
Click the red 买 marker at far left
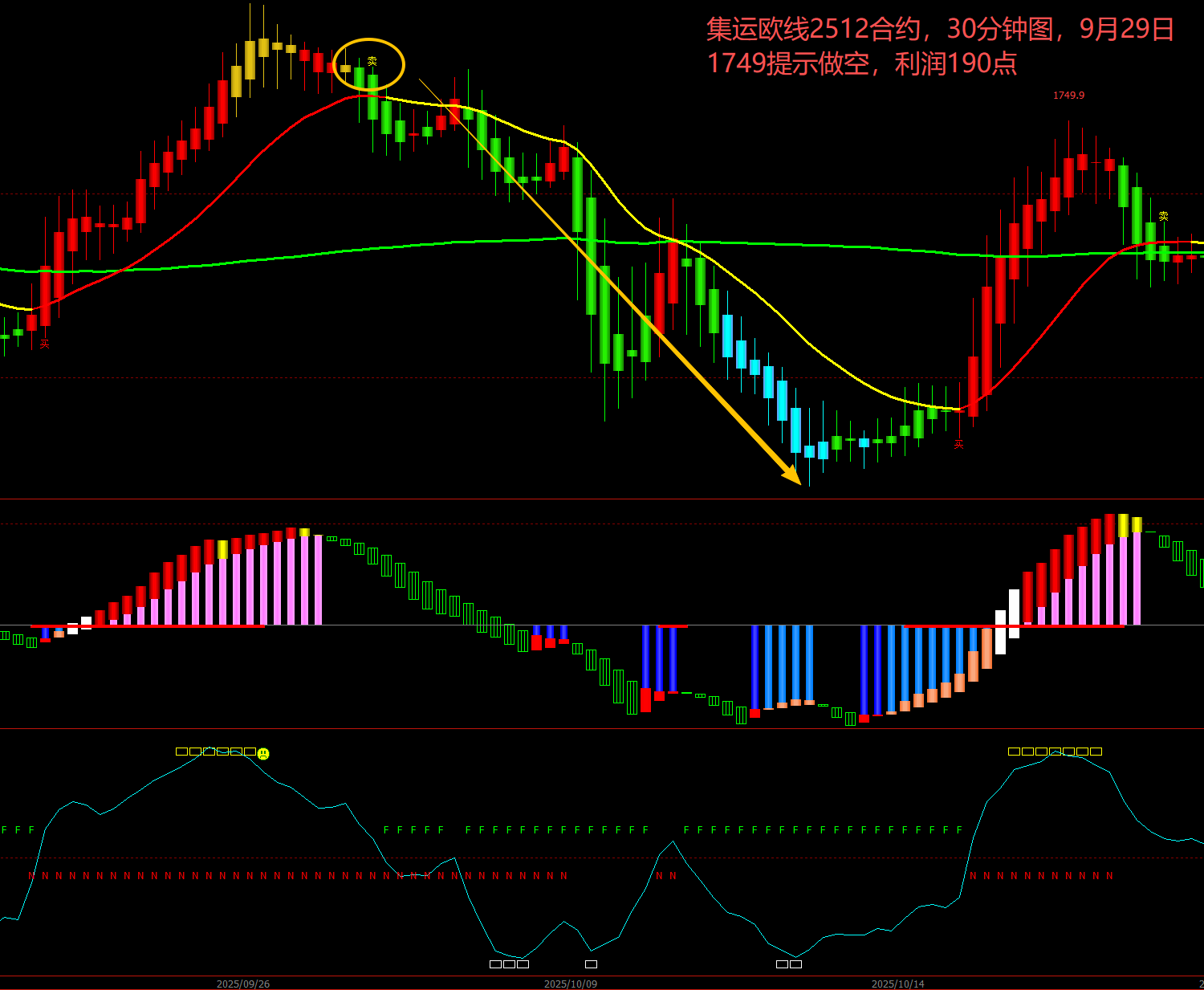45,344
